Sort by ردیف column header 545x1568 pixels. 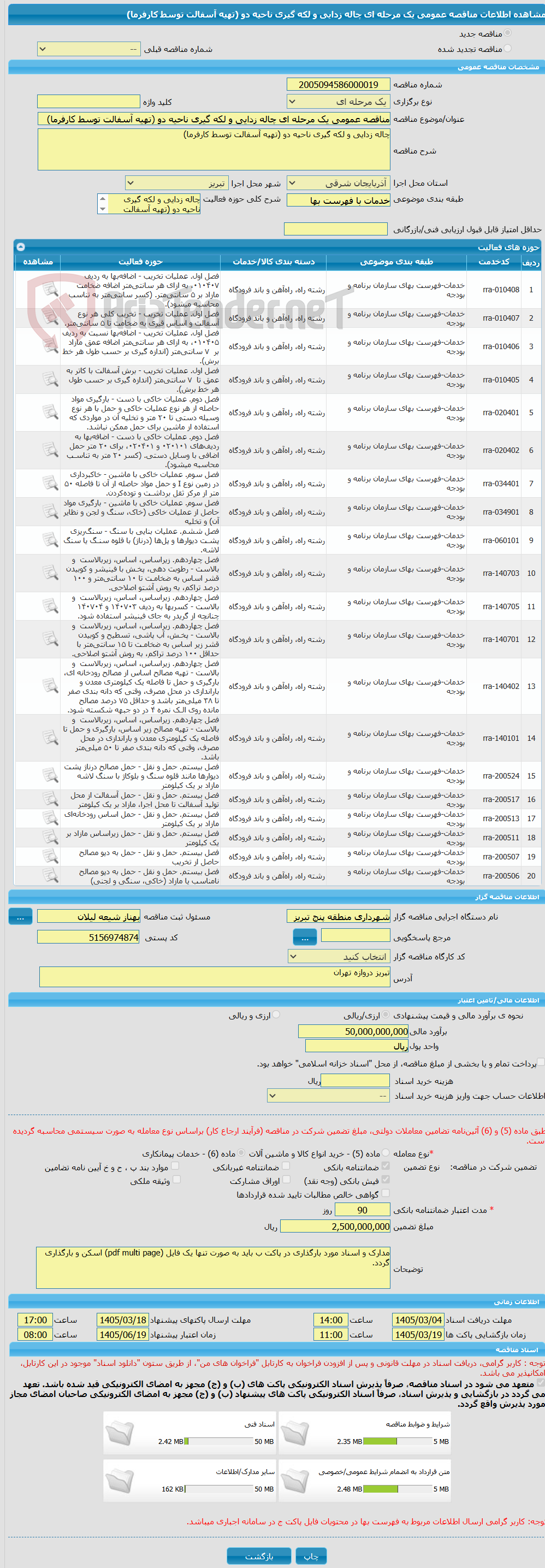(x=531, y=262)
